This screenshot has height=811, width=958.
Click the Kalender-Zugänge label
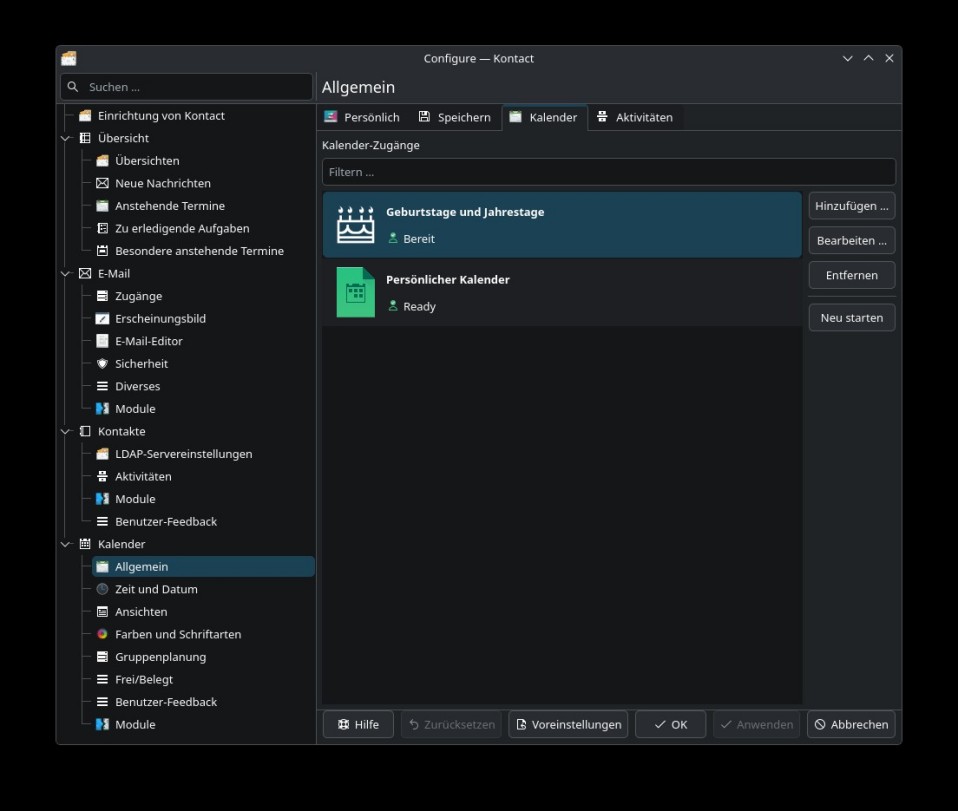(x=370, y=145)
